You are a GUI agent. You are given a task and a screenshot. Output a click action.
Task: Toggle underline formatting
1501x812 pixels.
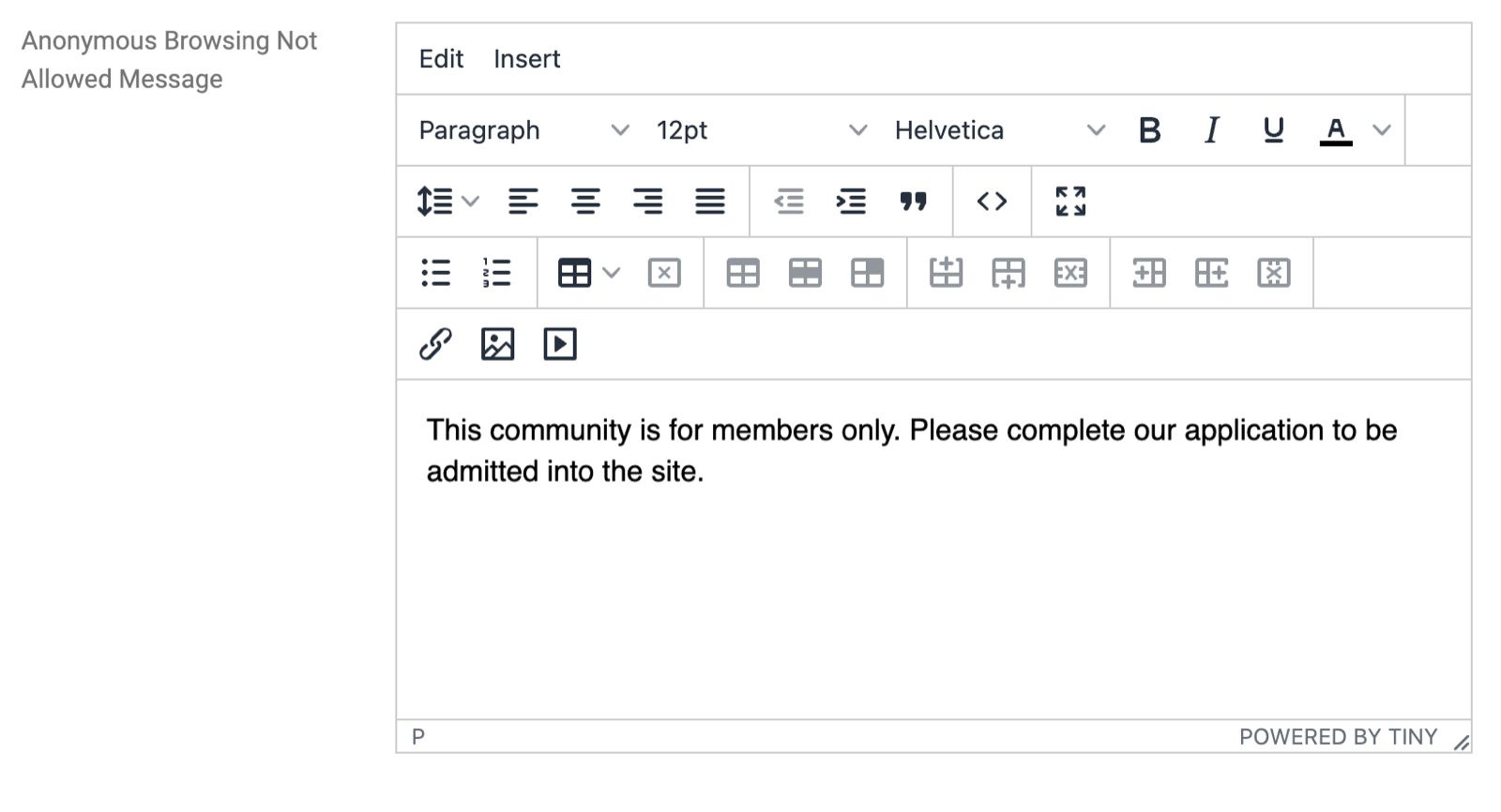coord(1273,130)
